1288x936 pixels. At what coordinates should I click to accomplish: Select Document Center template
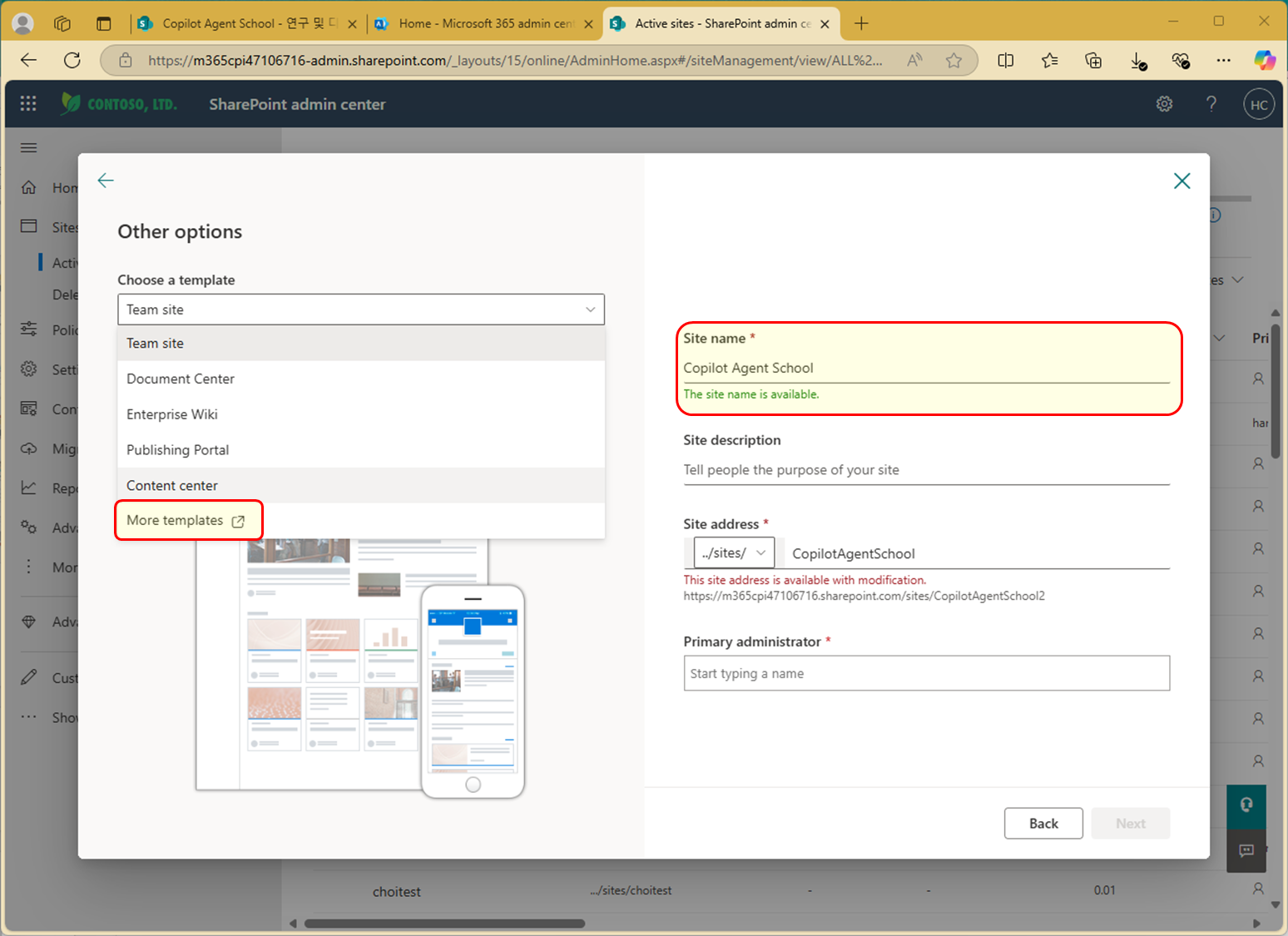coord(361,379)
